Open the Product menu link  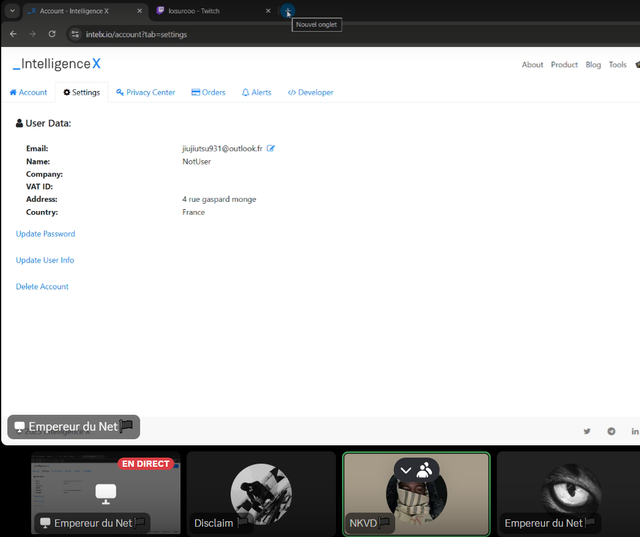click(x=564, y=64)
